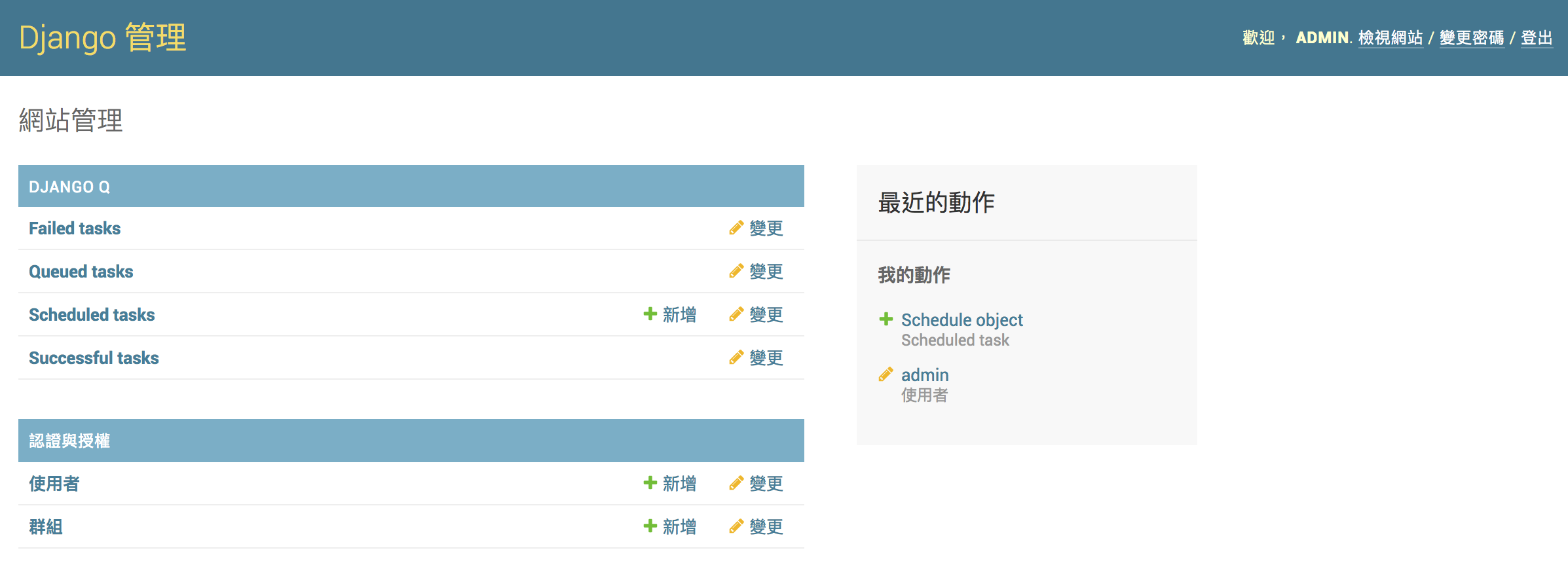Click 變更 link for Successful tasks
The height and width of the screenshot is (563, 1568).
point(766,358)
